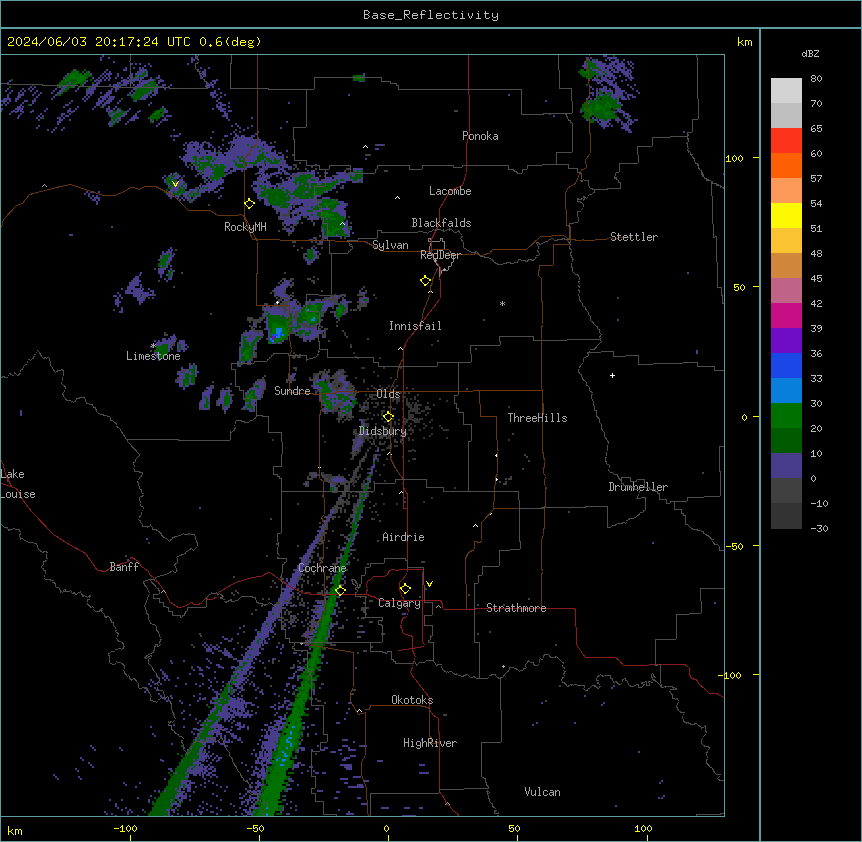The width and height of the screenshot is (862, 842).
Task: Click the Blackfalds city label
Action: [441, 223]
